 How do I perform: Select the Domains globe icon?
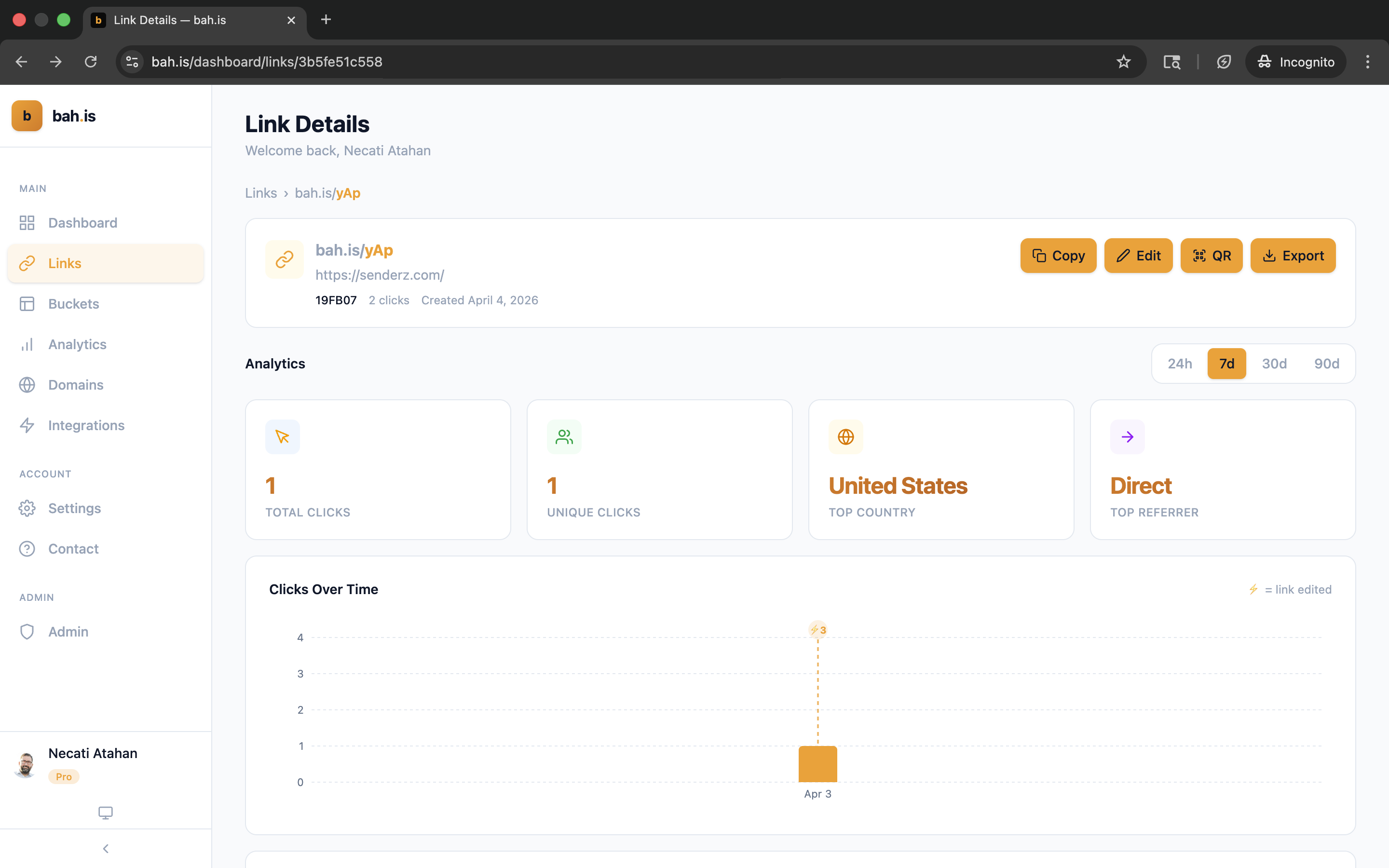tap(27, 385)
